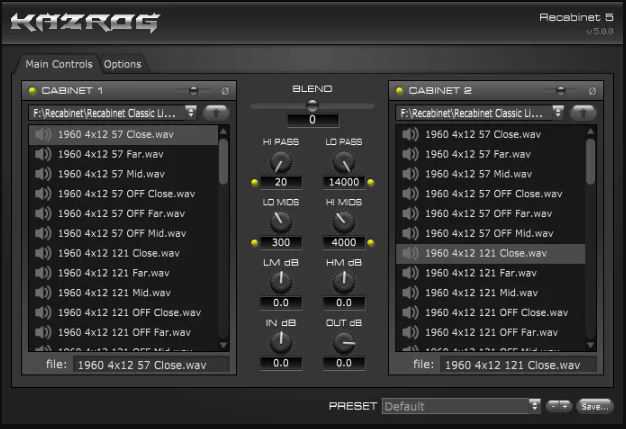The height and width of the screenshot is (429, 626).
Task: Click the LM dB knob
Action: click(x=281, y=282)
